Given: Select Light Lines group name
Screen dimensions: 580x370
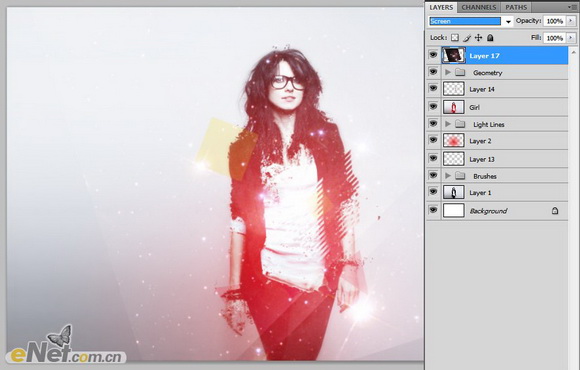Looking at the screenshot, I should click(x=489, y=125).
